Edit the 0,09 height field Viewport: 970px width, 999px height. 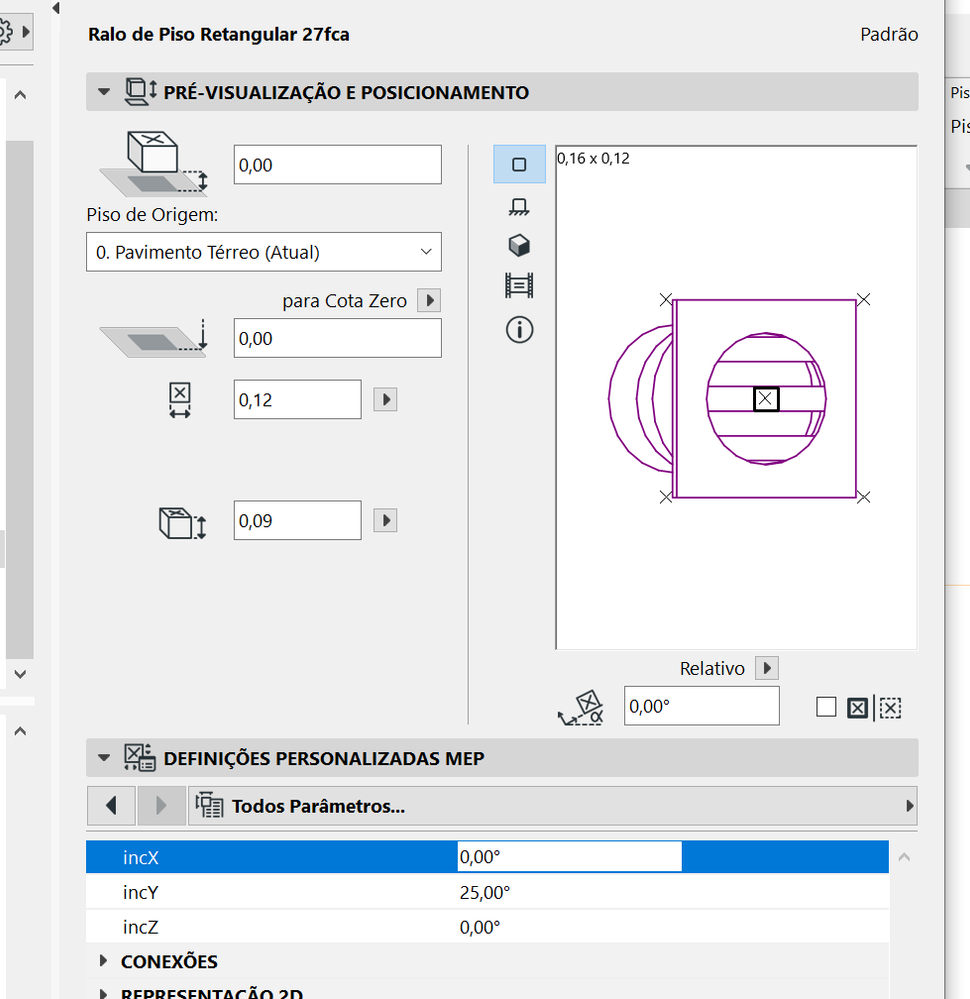(297, 520)
